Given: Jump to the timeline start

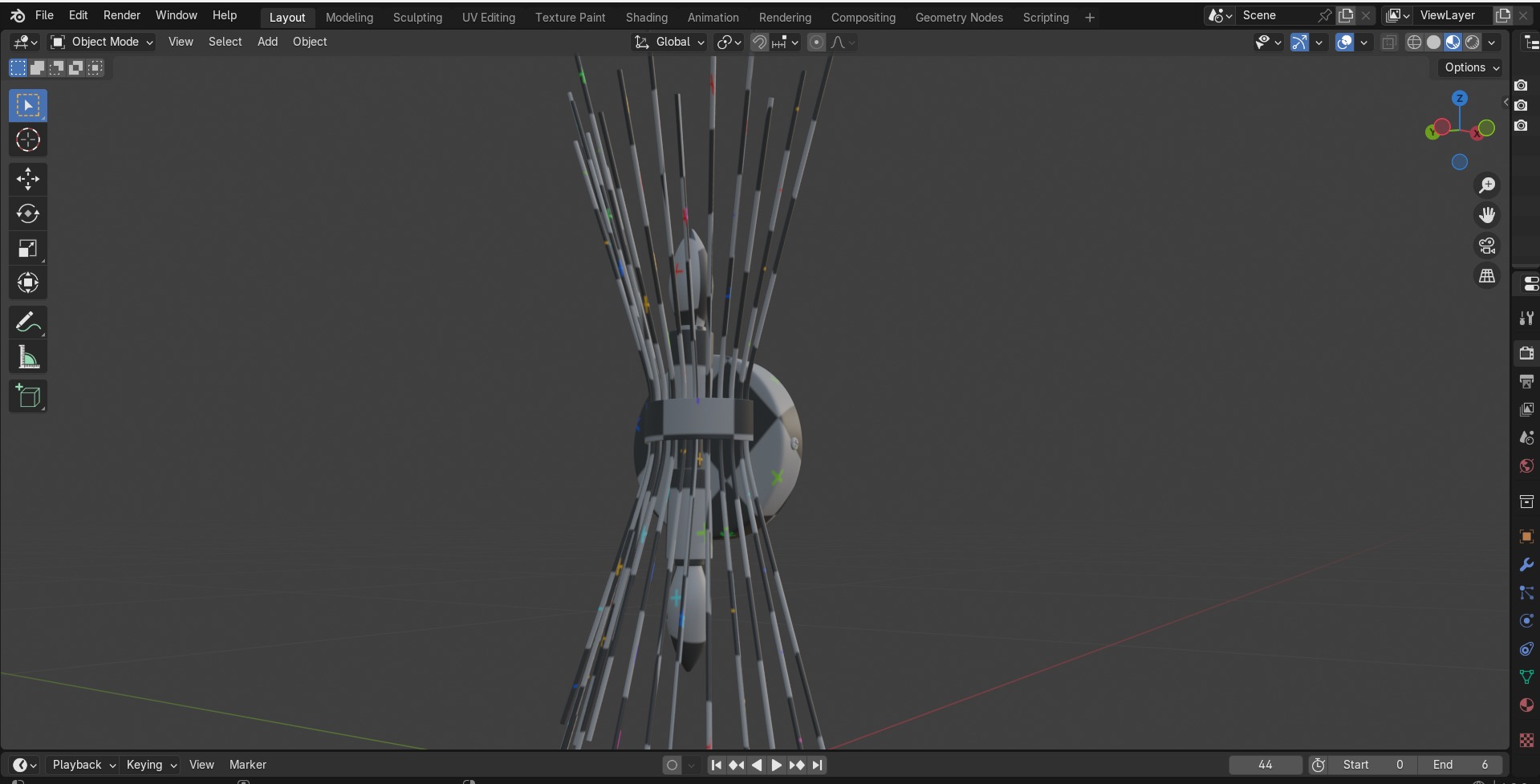Looking at the screenshot, I should click(x=716, y=766).
